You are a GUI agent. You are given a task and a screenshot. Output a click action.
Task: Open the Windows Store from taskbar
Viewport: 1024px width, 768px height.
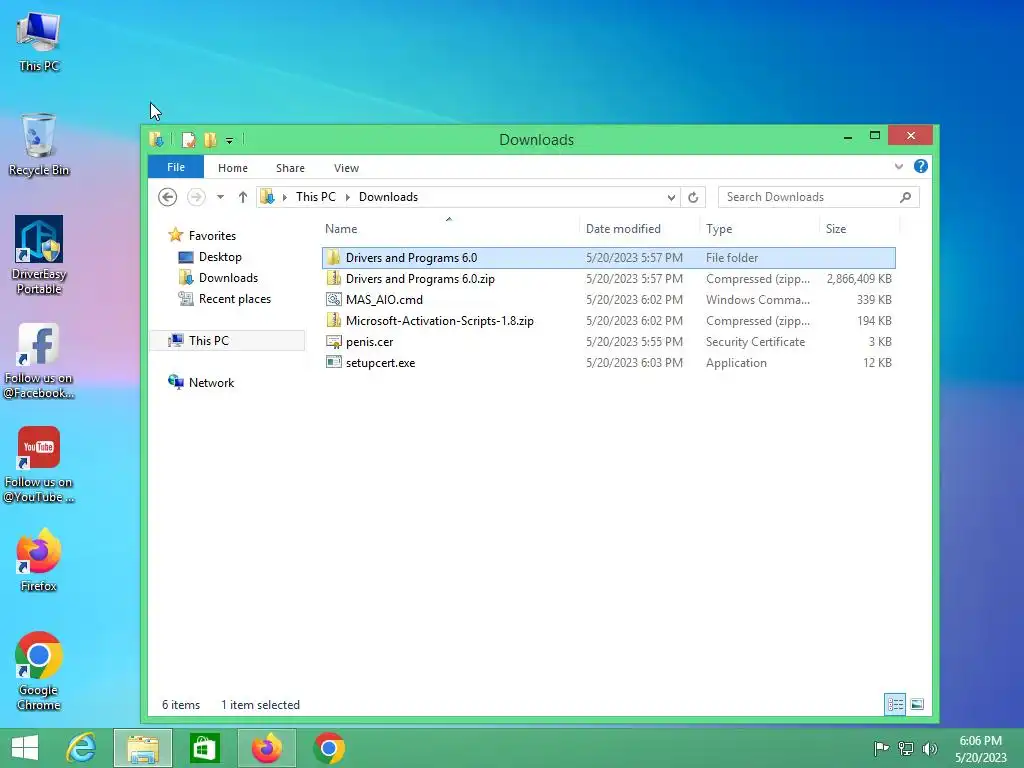[204, 748]
